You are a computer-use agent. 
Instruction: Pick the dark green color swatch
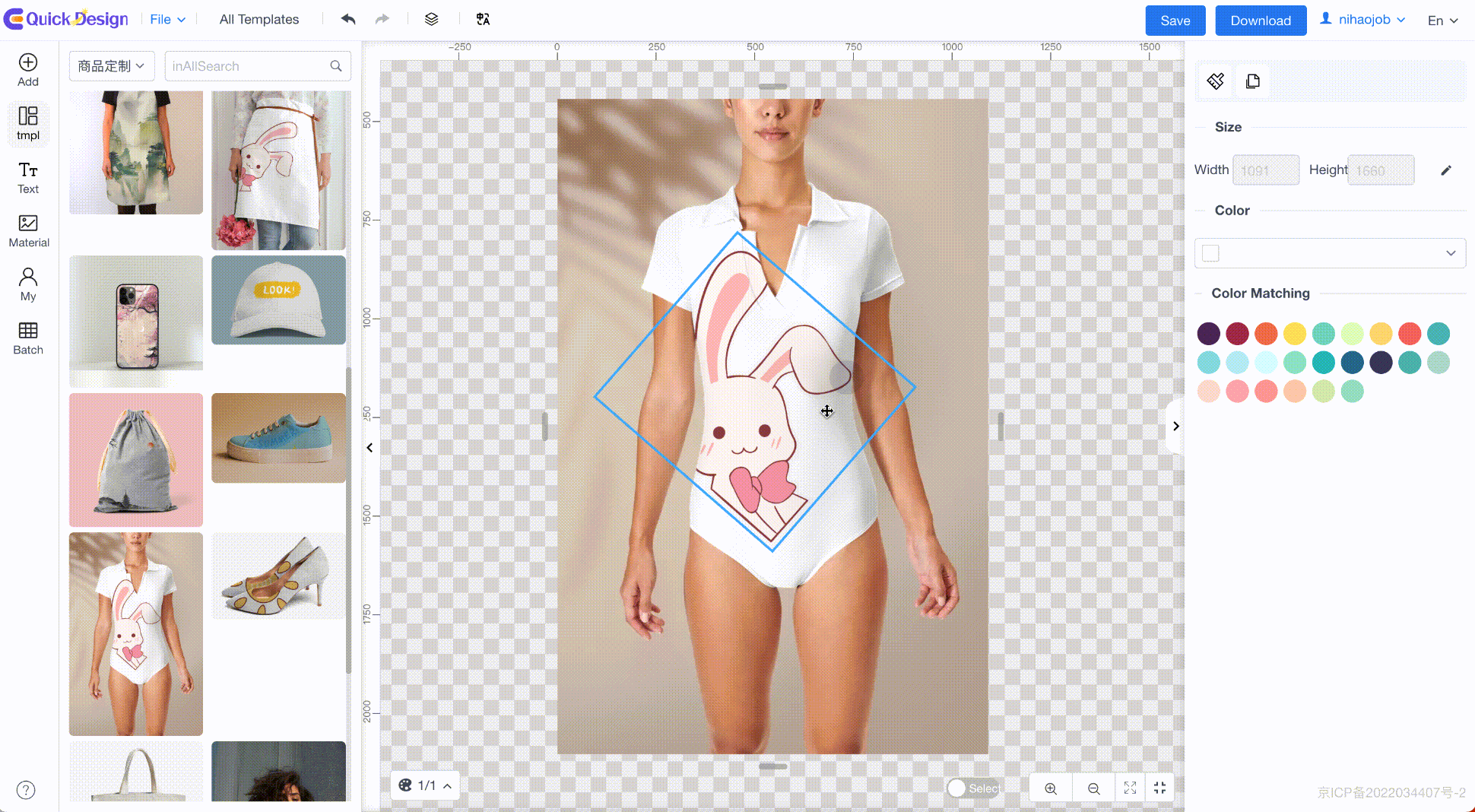pyautogui.click(x=1352, y=363)
